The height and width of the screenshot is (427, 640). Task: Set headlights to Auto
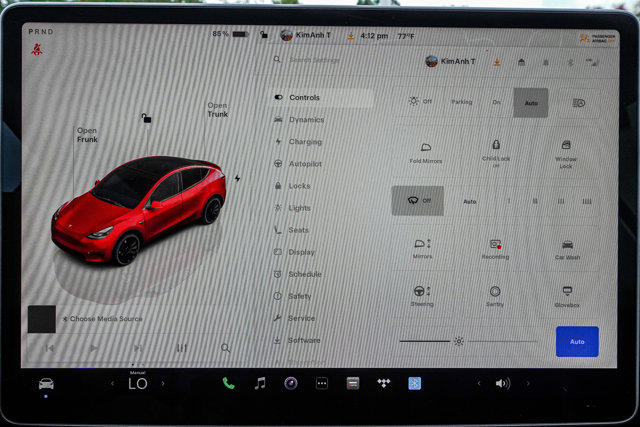coord(531,103)
